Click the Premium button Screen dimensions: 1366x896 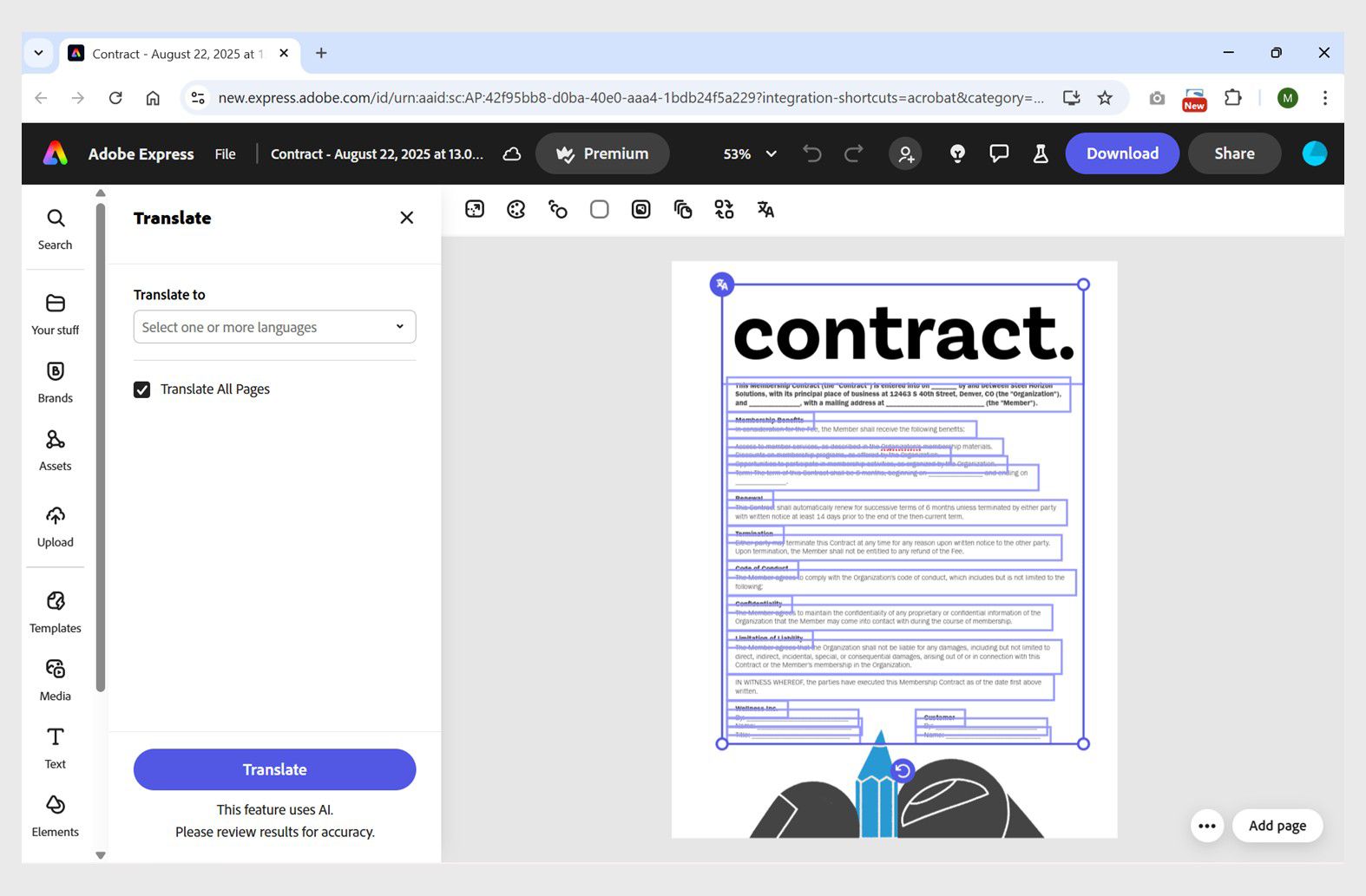coord(602,154)
